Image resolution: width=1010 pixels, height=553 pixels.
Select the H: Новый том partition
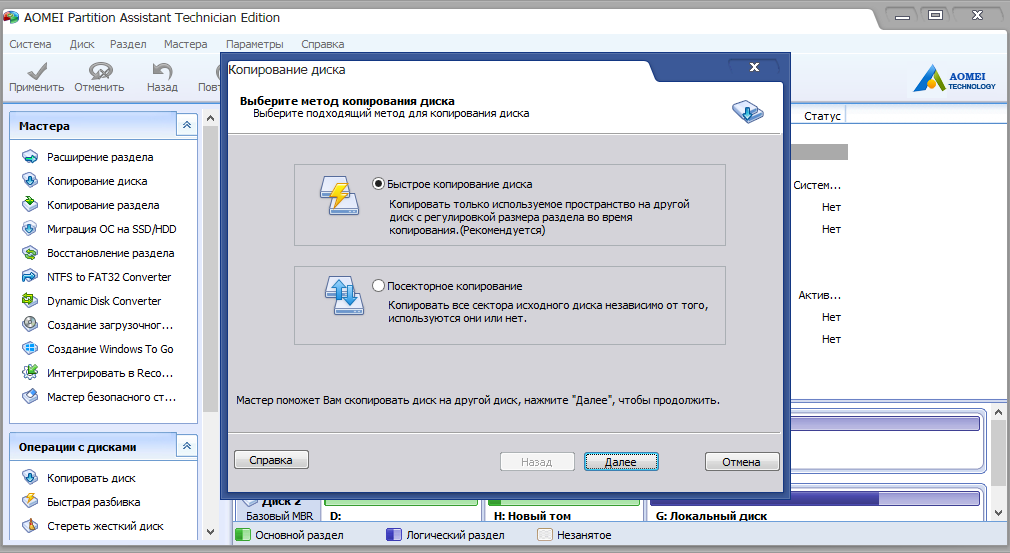point(564,509)
